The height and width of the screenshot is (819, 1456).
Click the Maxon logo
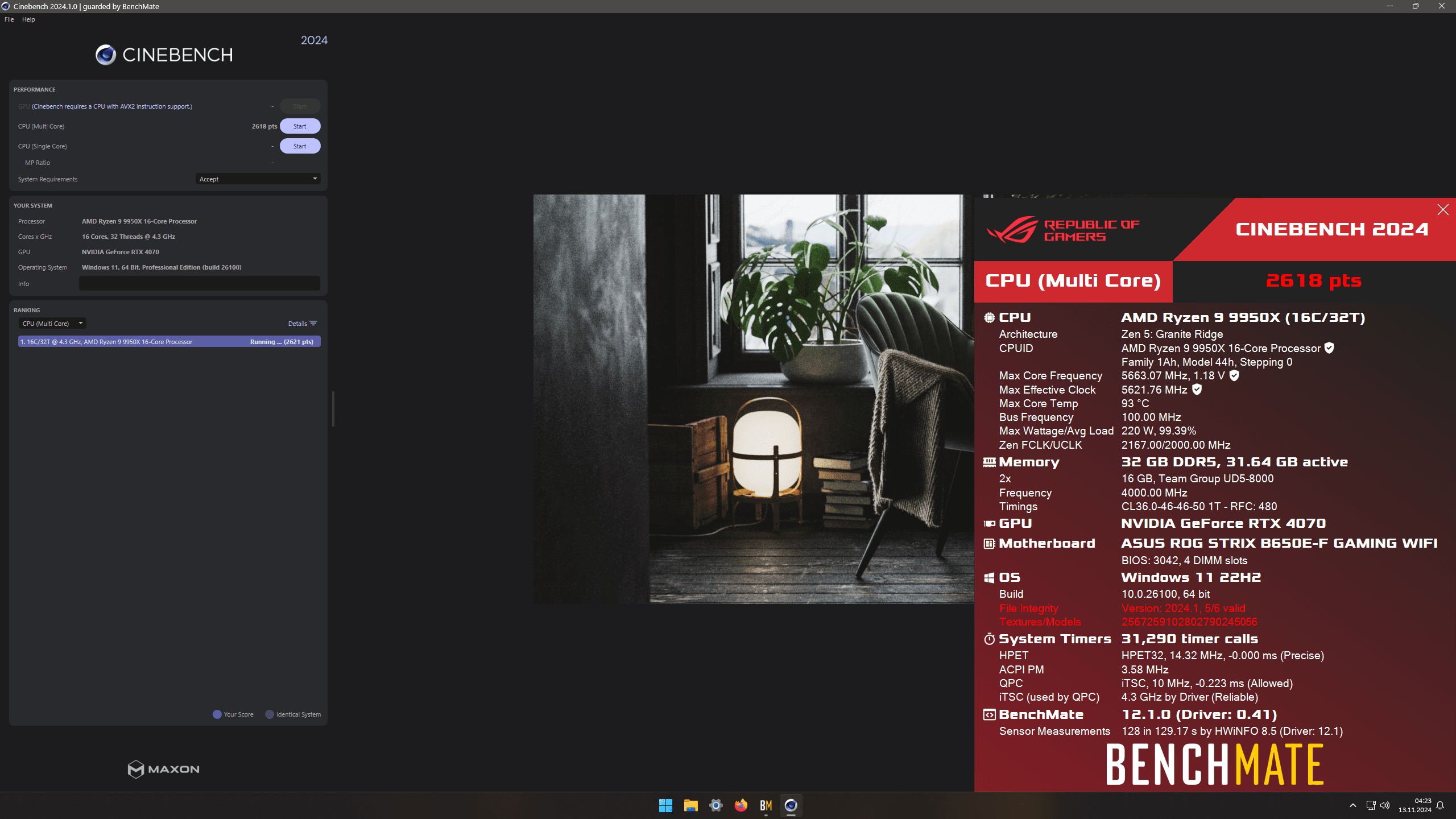click(164, 769)
